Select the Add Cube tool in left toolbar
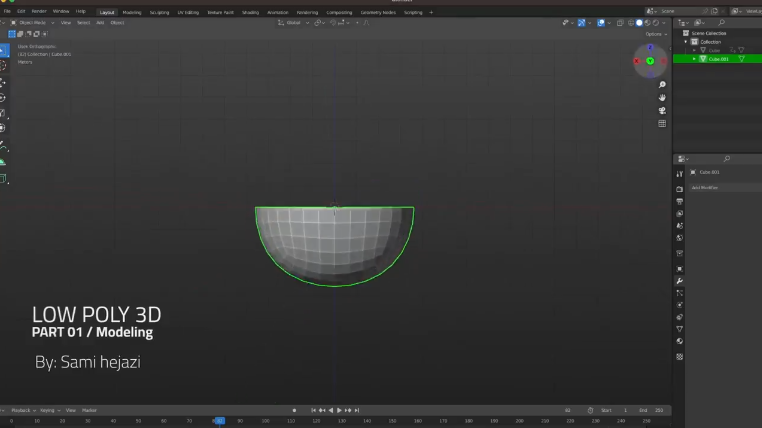762x428 pixels. pos(3,179)
